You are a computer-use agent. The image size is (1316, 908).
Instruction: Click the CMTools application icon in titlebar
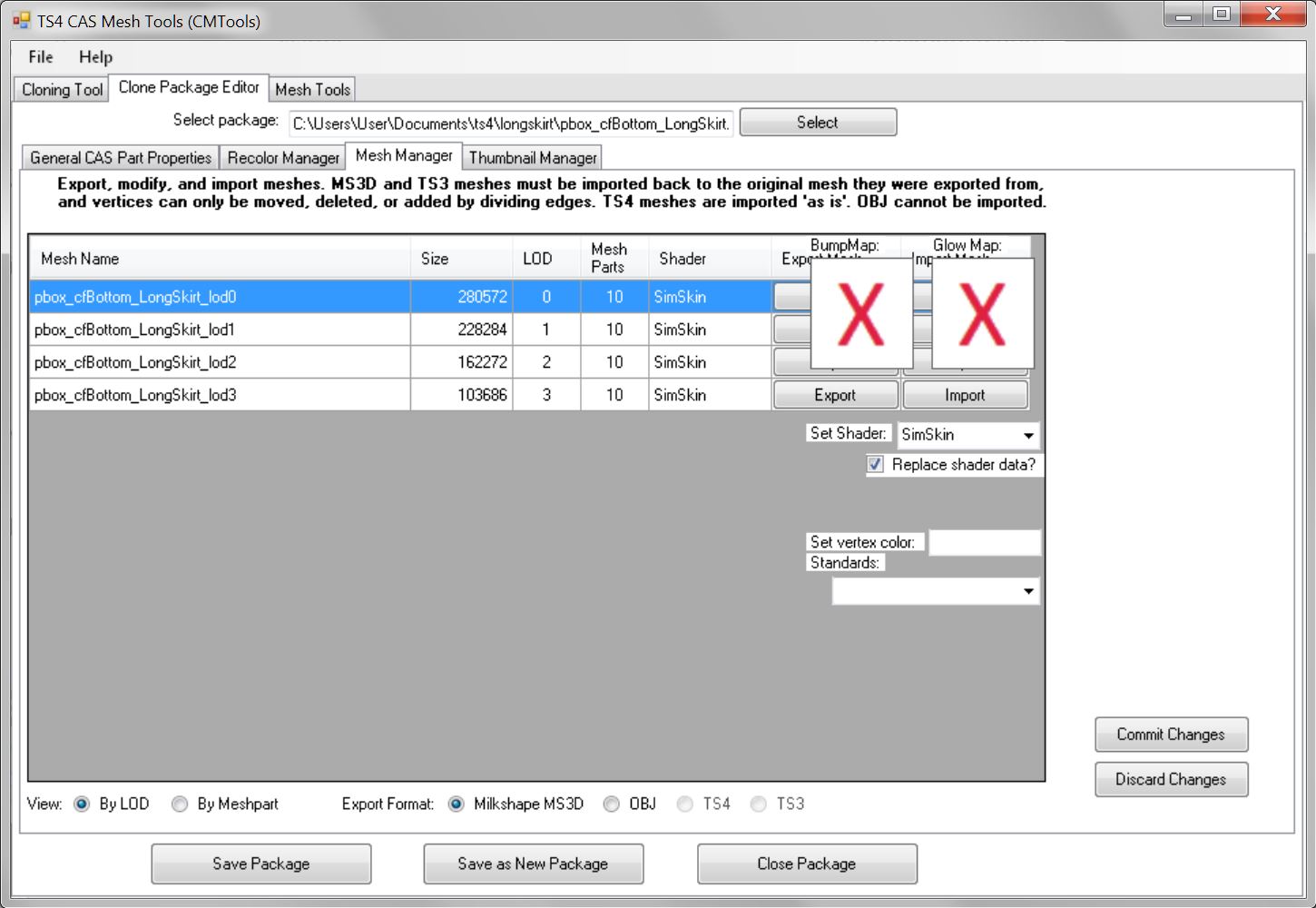click(20, 20)
